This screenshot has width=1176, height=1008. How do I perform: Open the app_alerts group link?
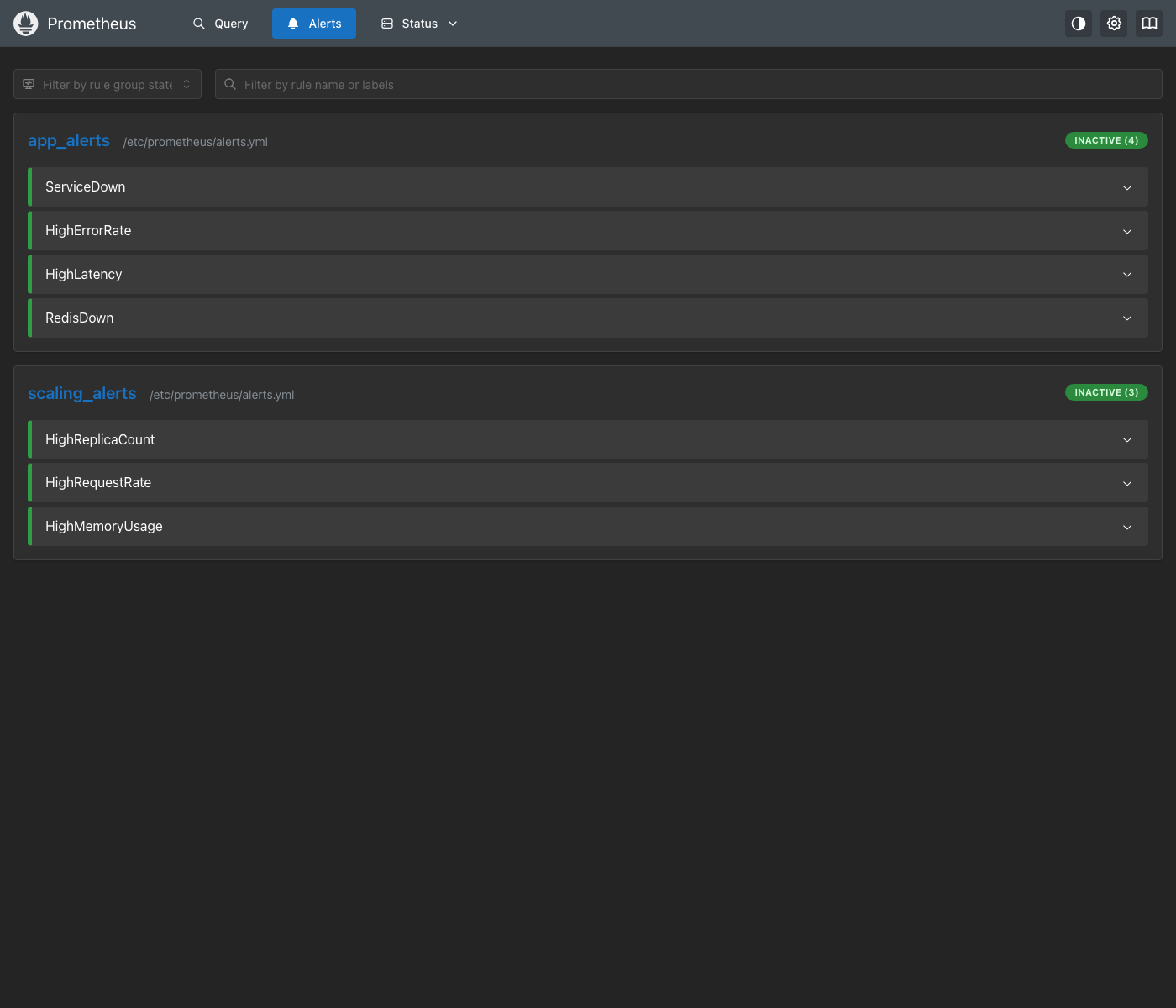(x=69, y=140)
